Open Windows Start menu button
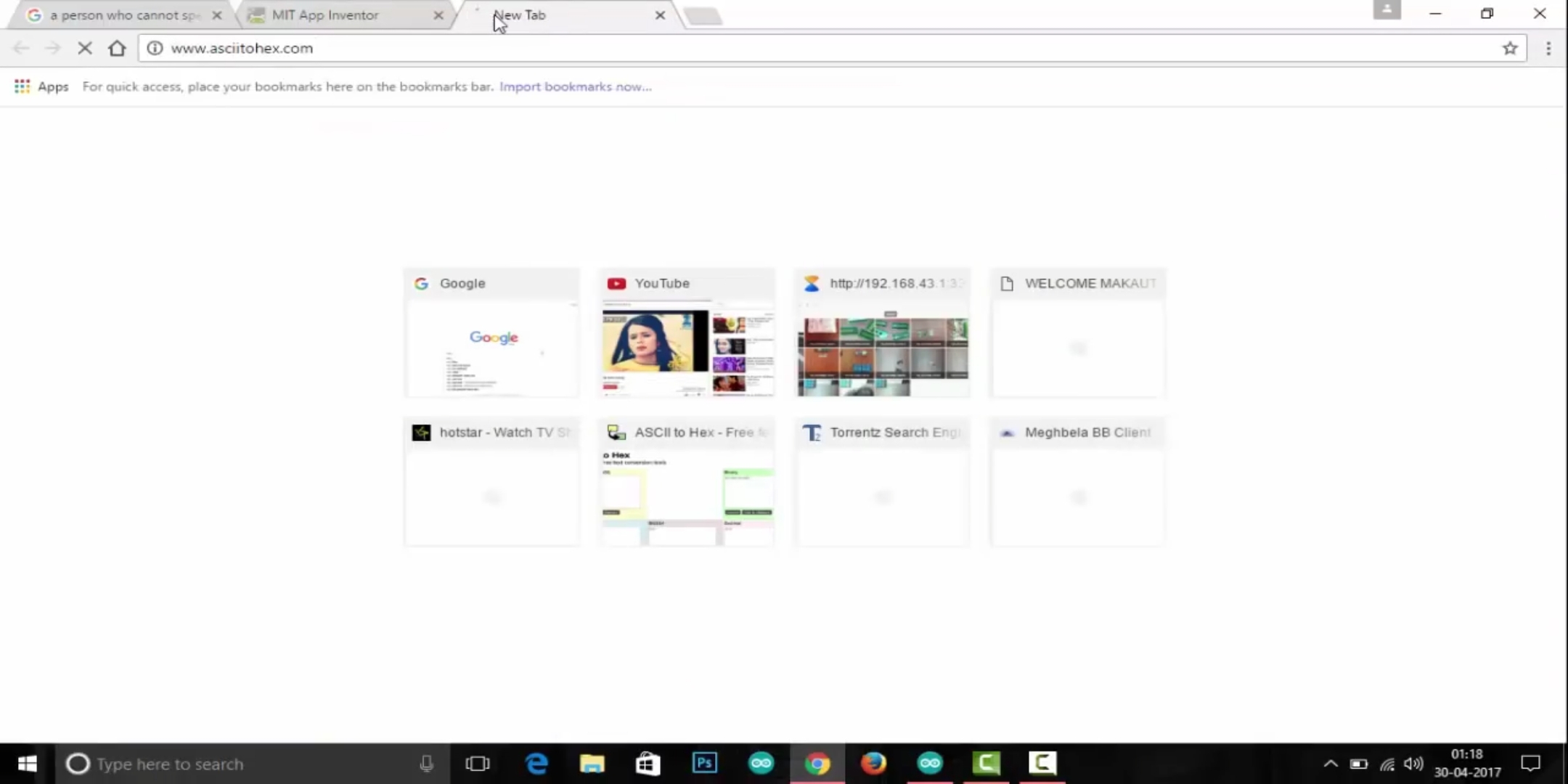This screenshot has width=1568, height=784. (x=27, y=763)
